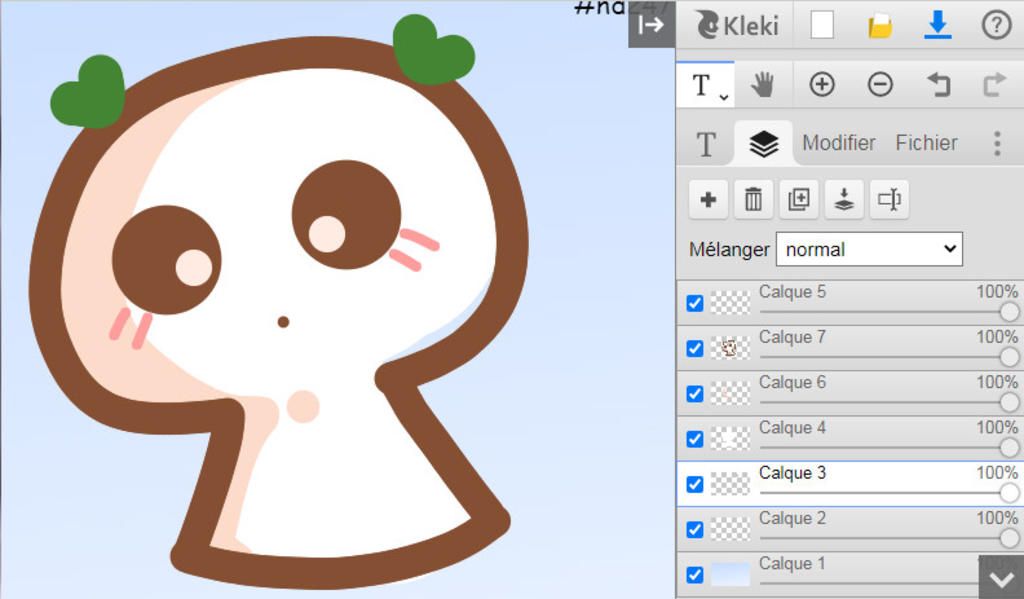The width and height of the screenshot is (1024, 599).
Task: Toggle visibility of Calque 2
Action: (x=695, y=529)
